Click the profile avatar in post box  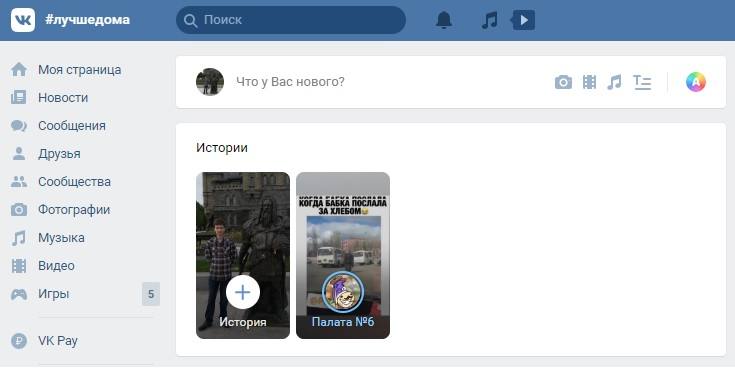[x=210, y=82]
